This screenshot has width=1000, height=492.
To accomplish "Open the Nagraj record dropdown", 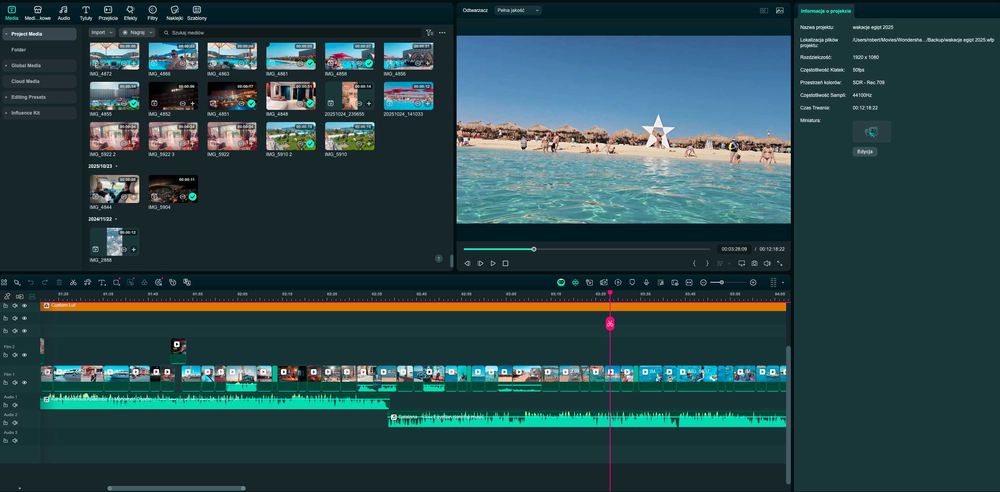I will coord(136,32).
